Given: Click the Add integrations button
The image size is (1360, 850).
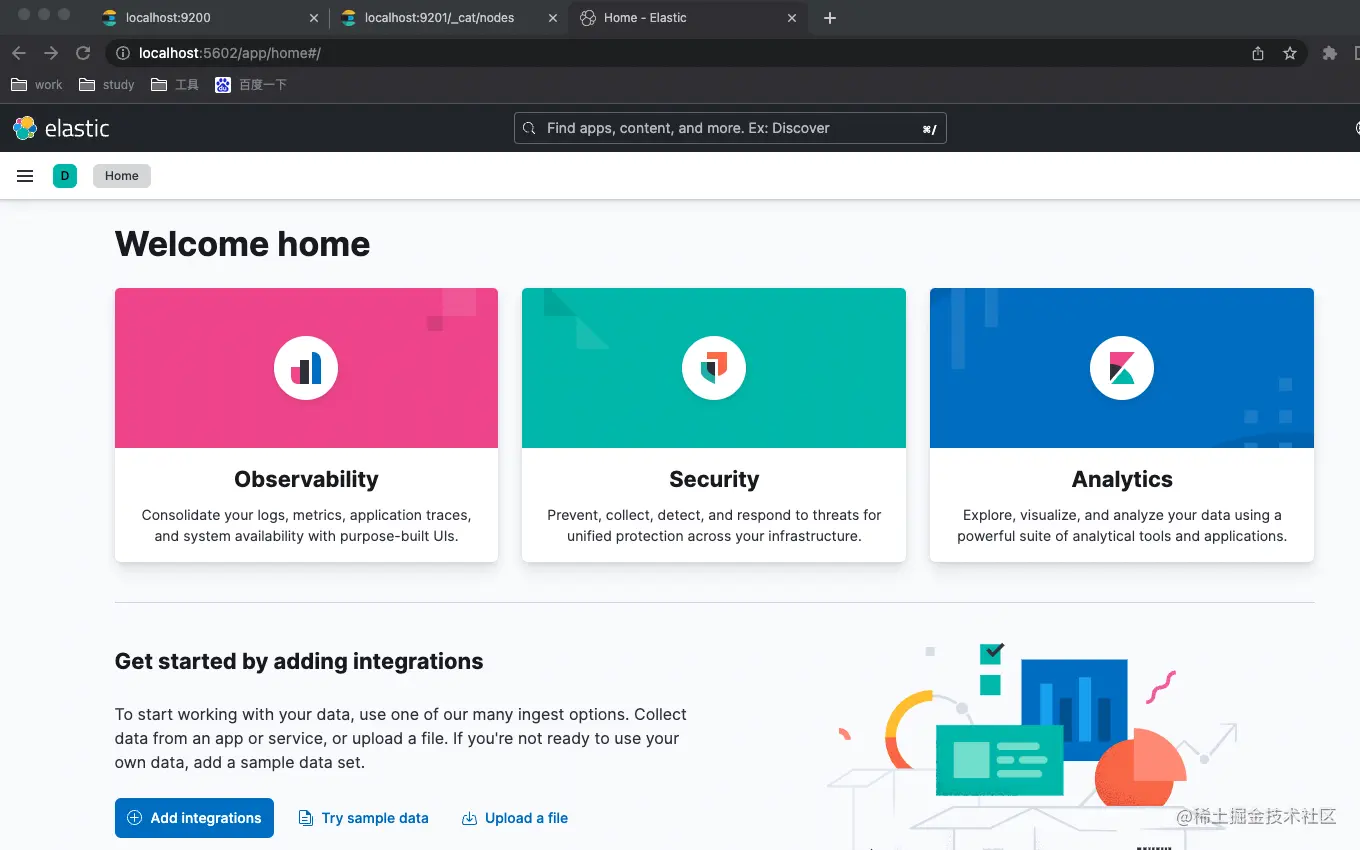Looking at the screenshot, I should 194,818.
